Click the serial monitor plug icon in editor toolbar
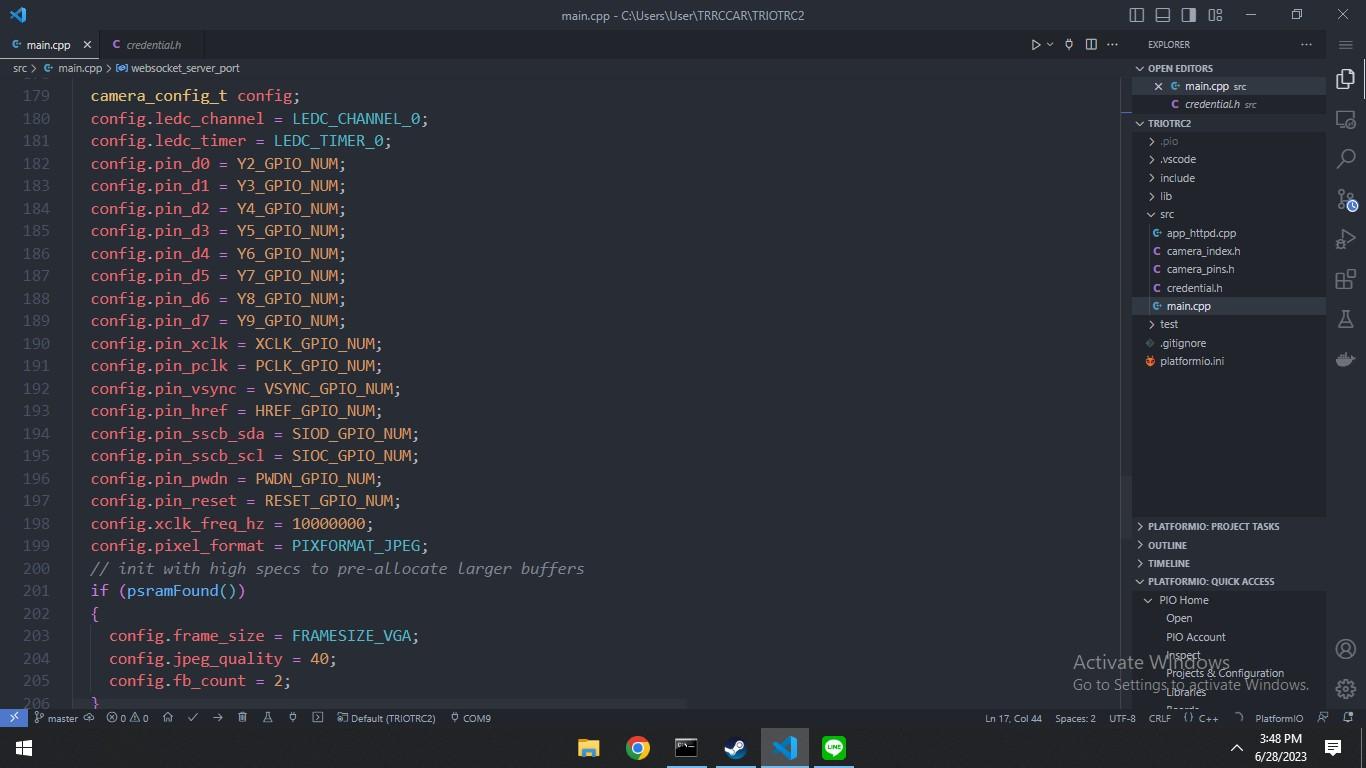The height and width of the screenshot is (768, 1366). click(x=1069, y=45)
